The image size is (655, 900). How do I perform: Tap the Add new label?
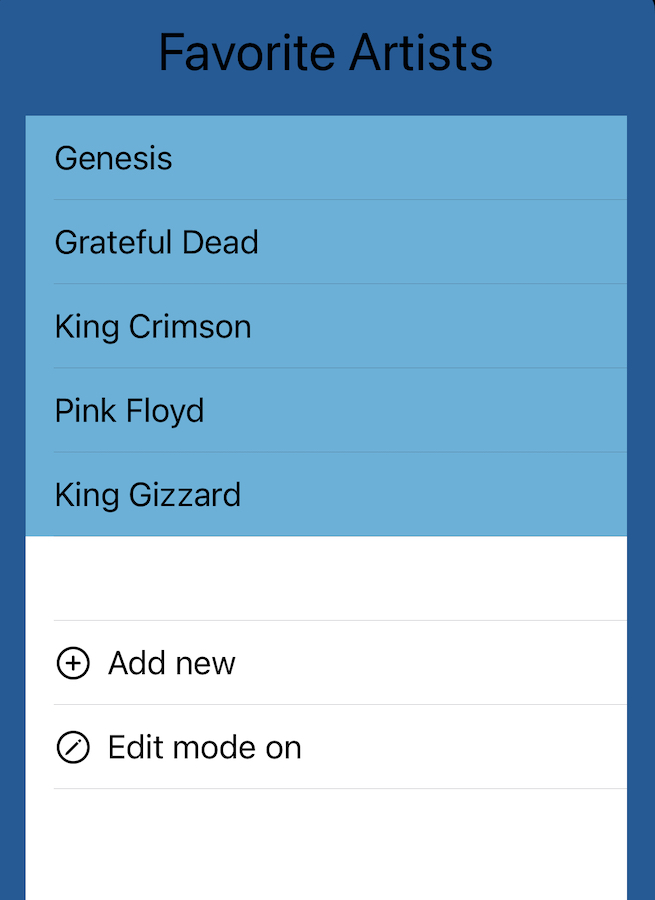[171, 663]
